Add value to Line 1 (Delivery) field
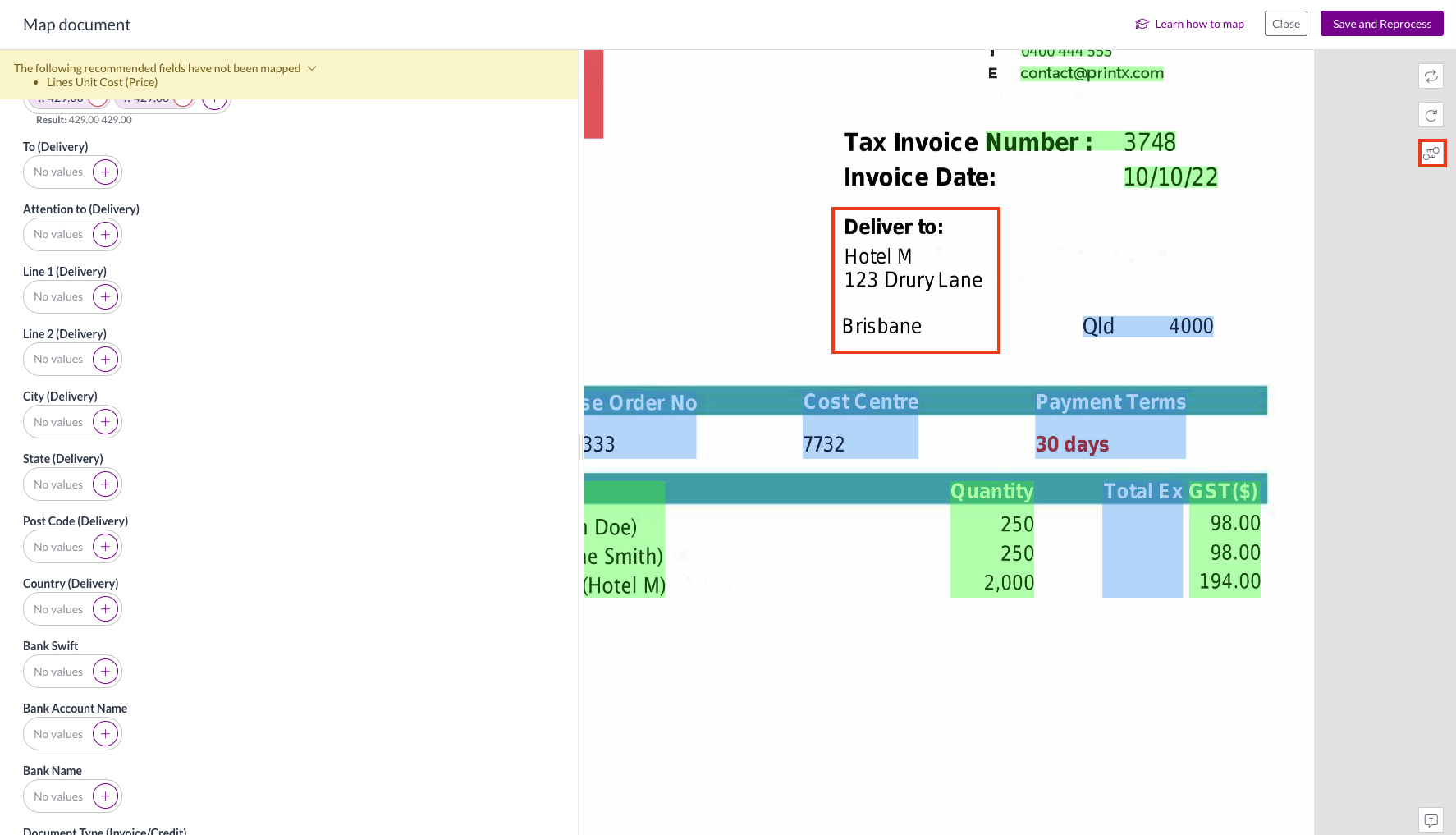Image resolution: width=1456 pixels, height=835 pixels. pos(106,297)
